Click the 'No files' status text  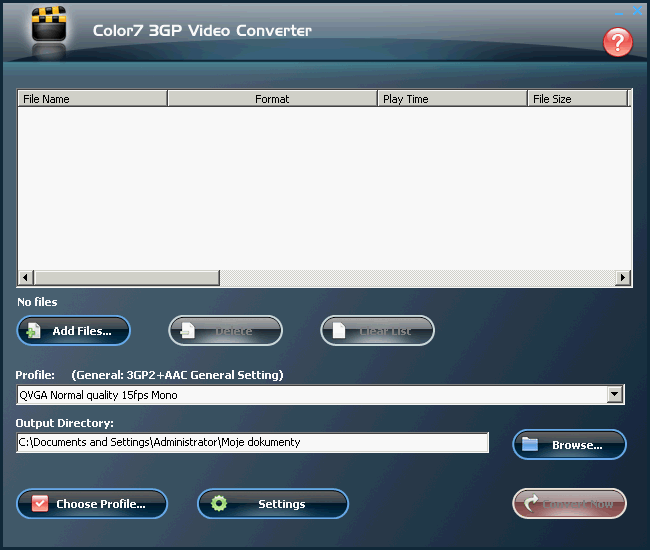pyautogui.click(x=37, y=302)
